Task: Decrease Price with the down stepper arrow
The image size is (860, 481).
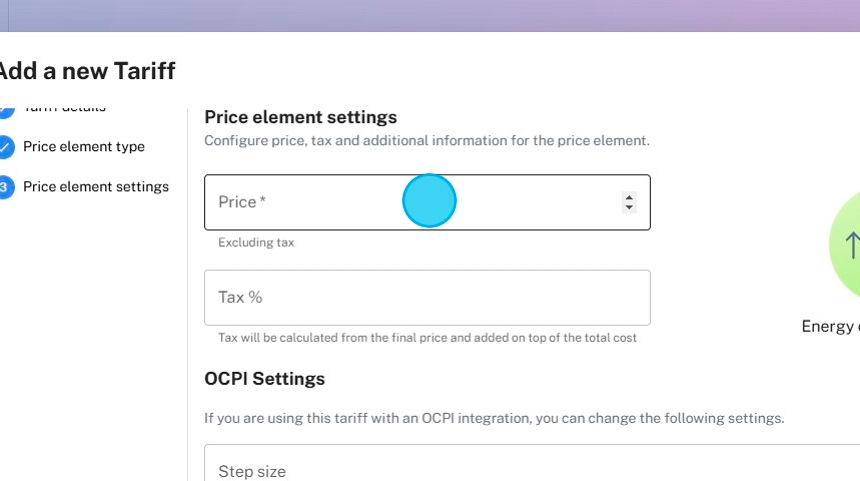Action: [x=629, y=208]
